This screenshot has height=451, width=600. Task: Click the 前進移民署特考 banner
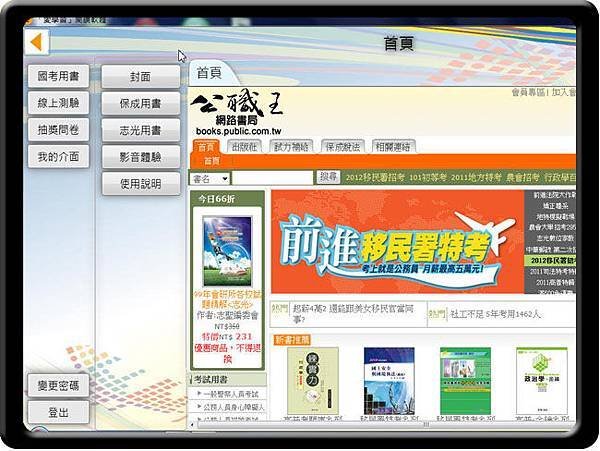[x=397, y=242]
